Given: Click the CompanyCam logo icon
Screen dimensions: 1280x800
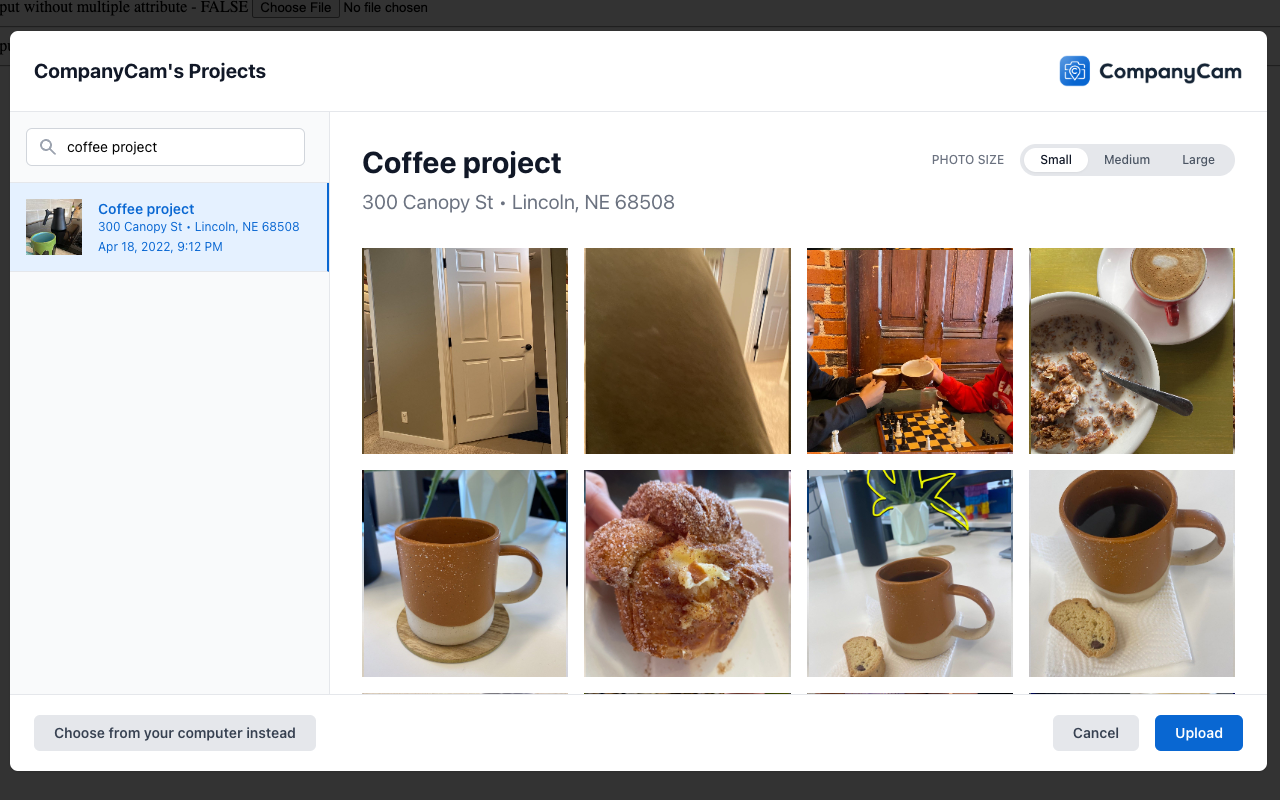Looking at the screenshot, I should (1074, 70).
